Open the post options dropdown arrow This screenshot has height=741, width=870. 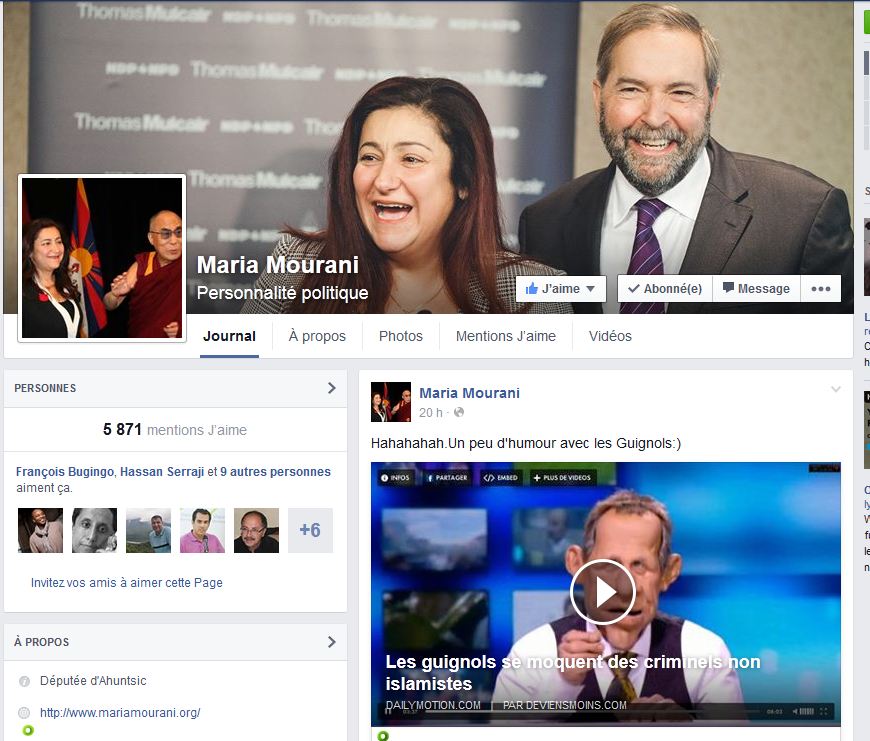click(836, 389)
